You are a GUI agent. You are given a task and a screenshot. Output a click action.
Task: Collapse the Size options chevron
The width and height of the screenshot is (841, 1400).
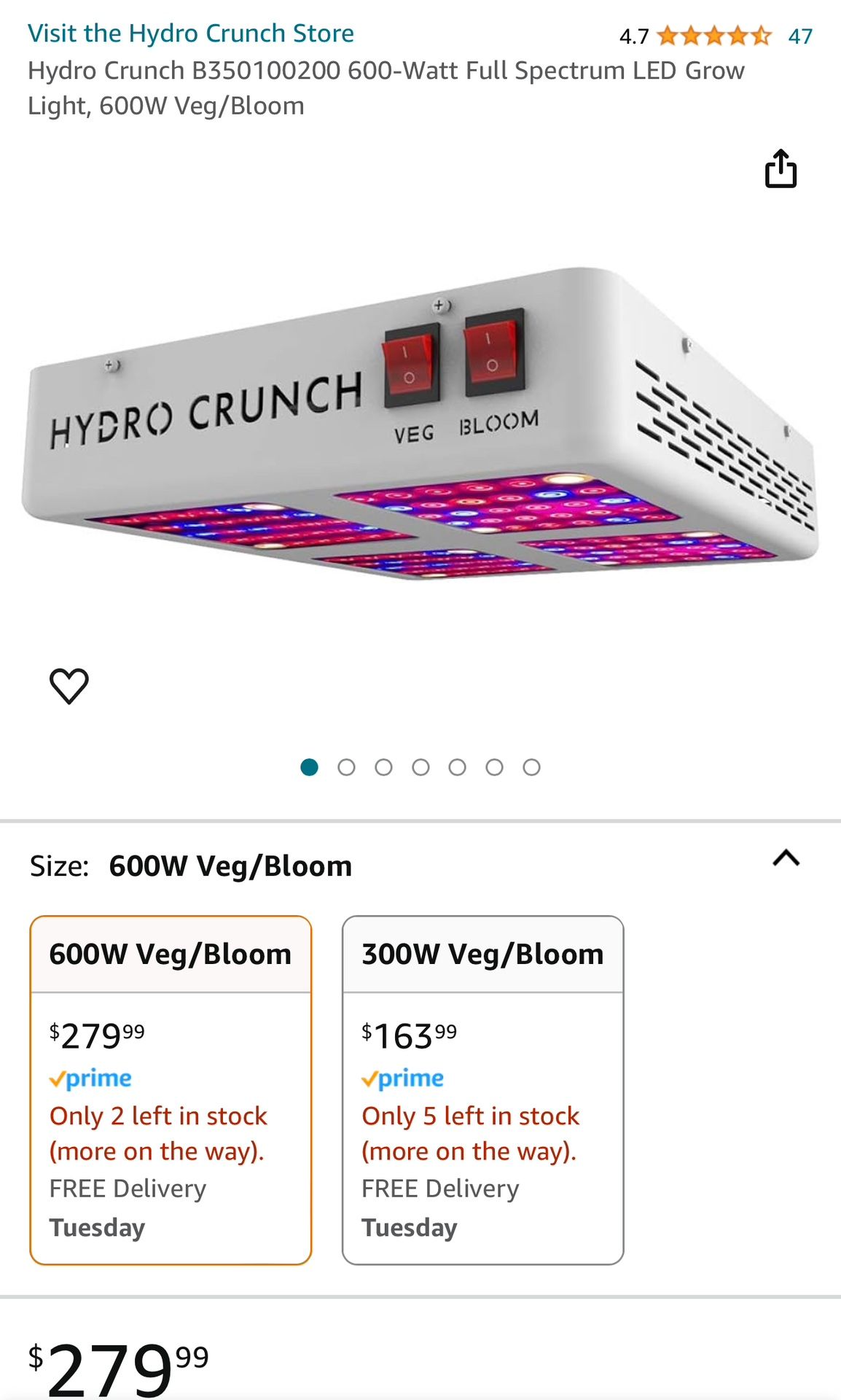coord(786,858)
